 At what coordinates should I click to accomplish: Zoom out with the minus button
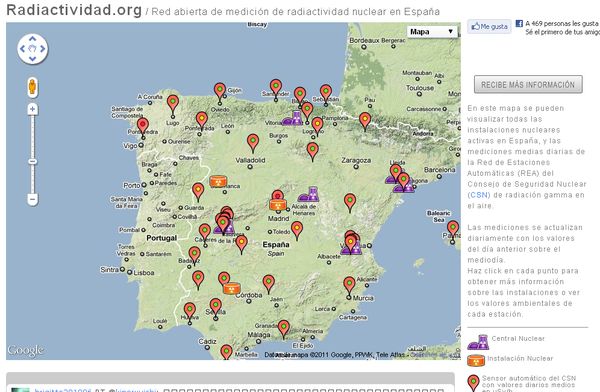[x=33, y=199]
